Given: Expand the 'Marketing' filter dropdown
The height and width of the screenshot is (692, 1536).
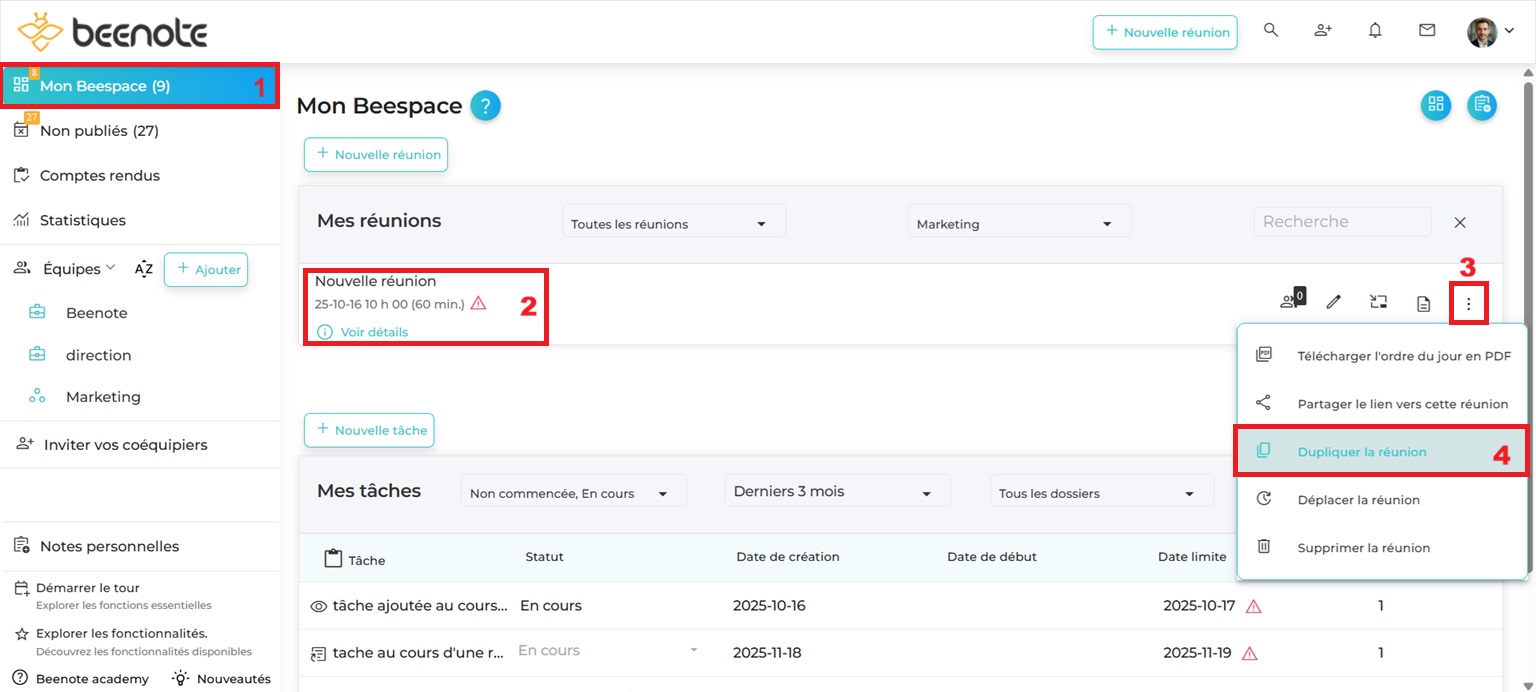Looking at the screenshot, I should 1019,223.
